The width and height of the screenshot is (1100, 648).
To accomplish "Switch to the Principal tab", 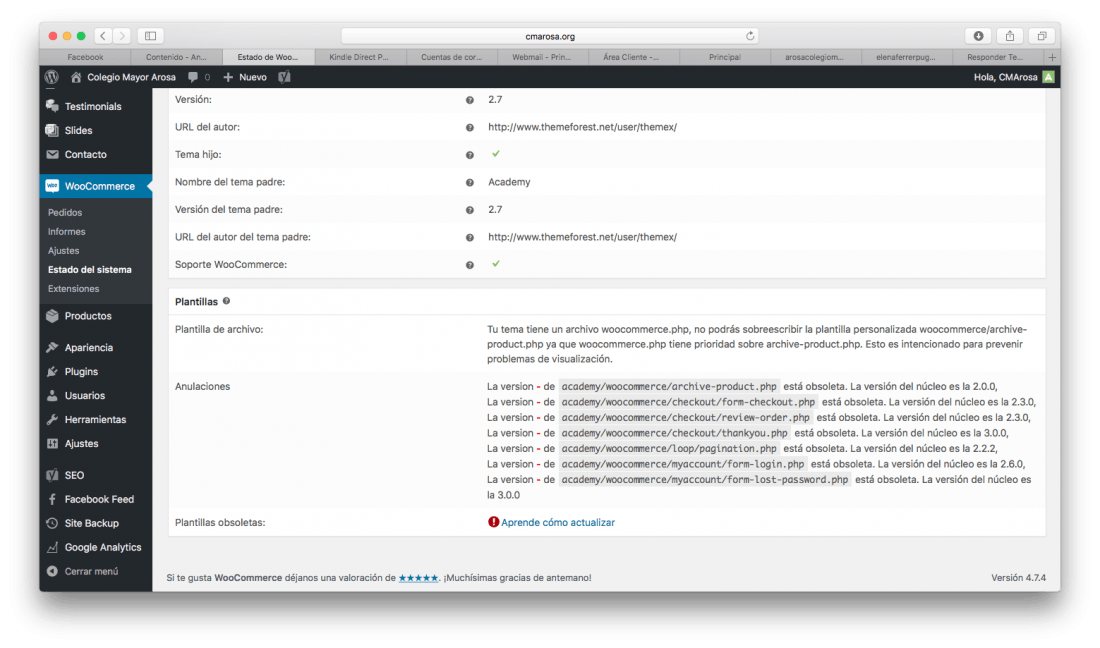I will point(725,57).
